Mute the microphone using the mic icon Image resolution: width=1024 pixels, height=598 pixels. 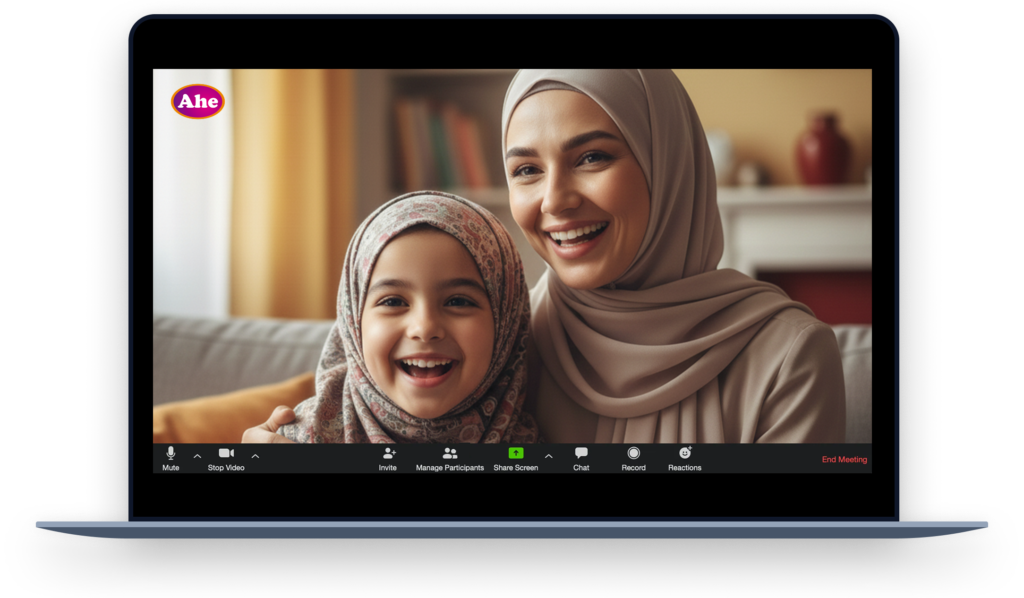click(x=171, y=453)
